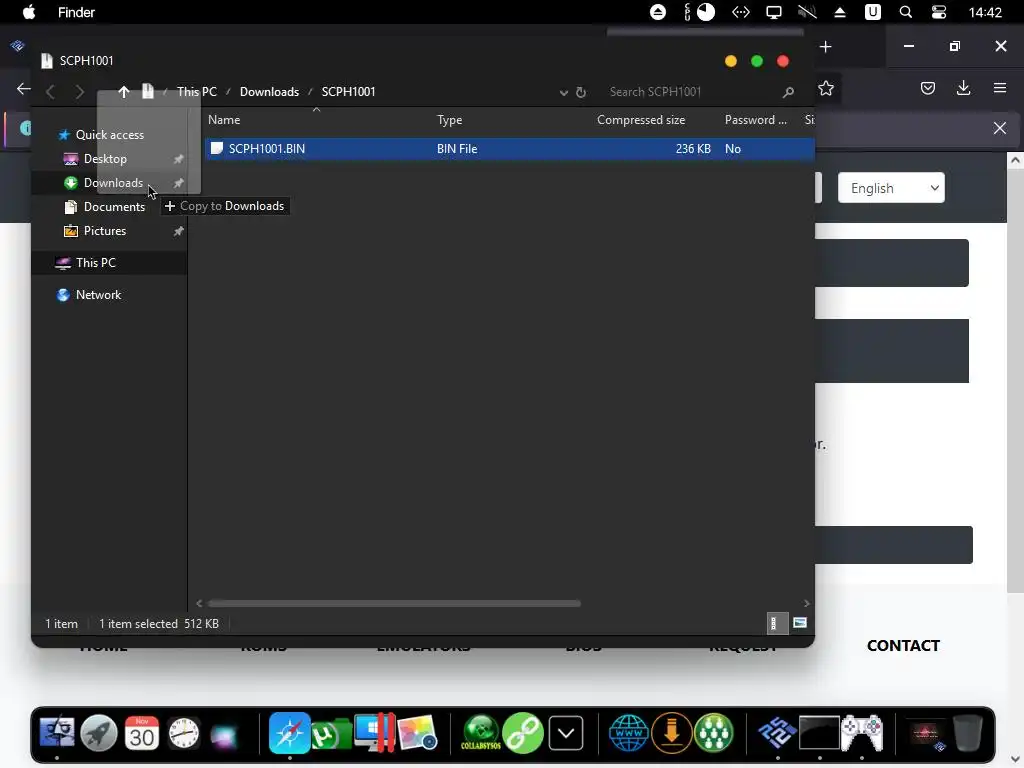Open Control Center in menu bar
The width and height of the screenshot is (1024, 768).
pos(938,12)
